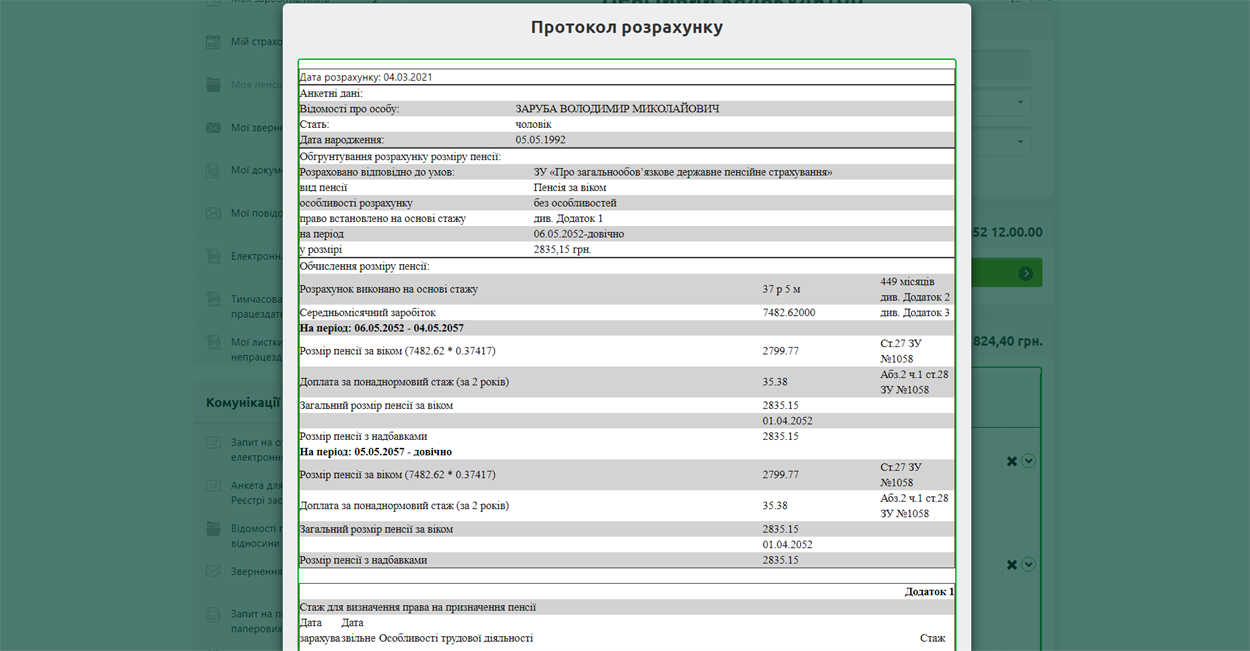Click Додаток 1 heading
The image size is (1250, 651).
coord(929,591)
